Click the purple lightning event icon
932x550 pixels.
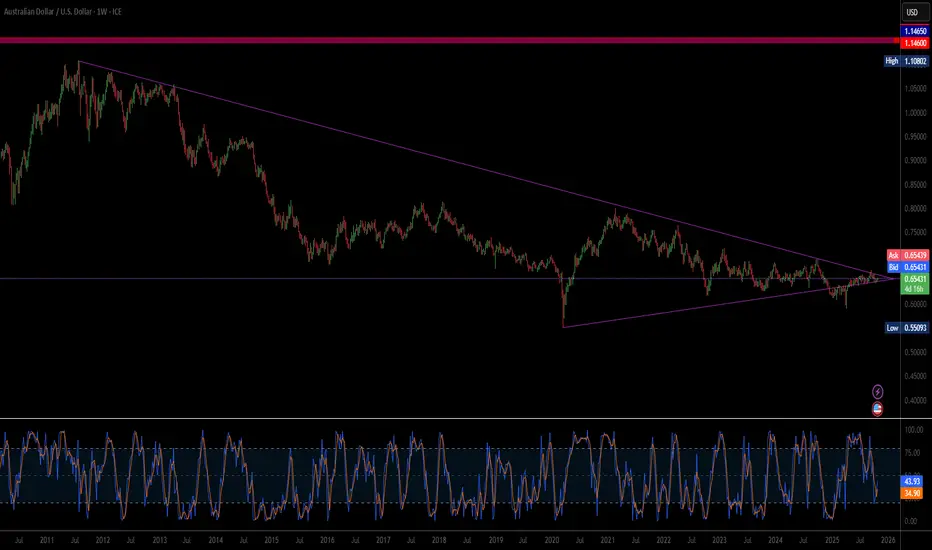point(877,392)
